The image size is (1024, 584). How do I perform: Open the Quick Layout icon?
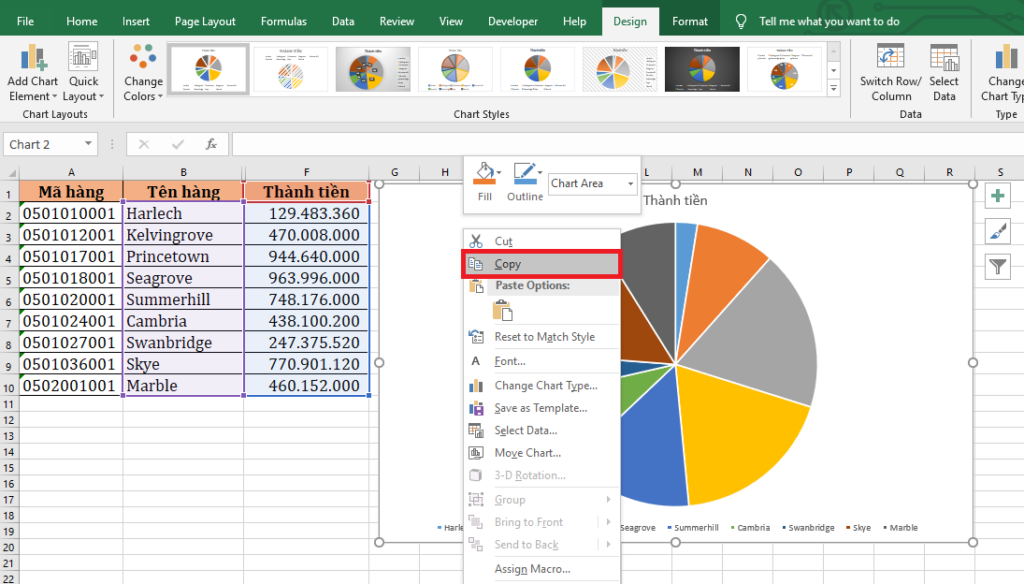click(83, 58)
